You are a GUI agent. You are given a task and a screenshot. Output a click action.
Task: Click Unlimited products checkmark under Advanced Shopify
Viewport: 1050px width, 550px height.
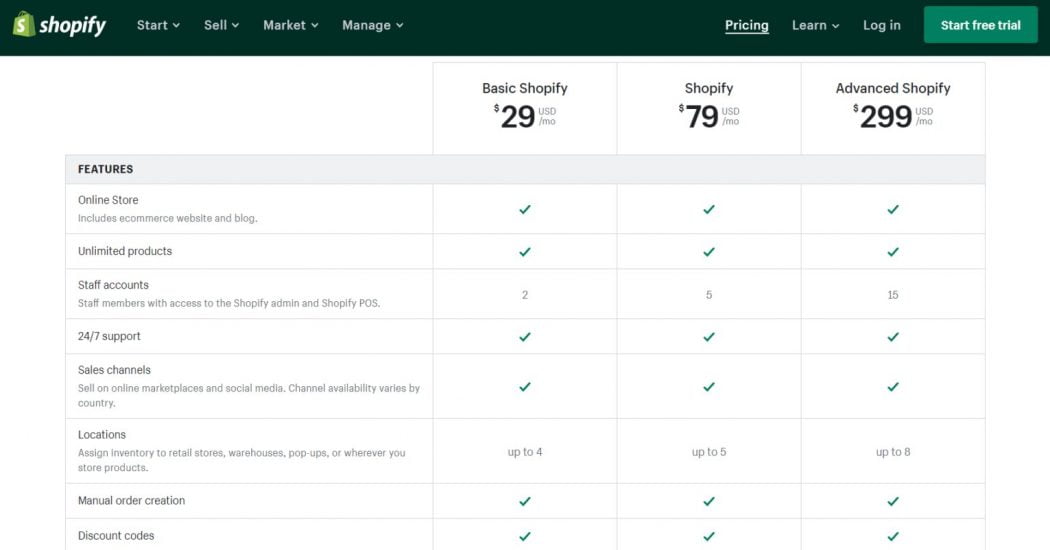[x=893, y=252]
